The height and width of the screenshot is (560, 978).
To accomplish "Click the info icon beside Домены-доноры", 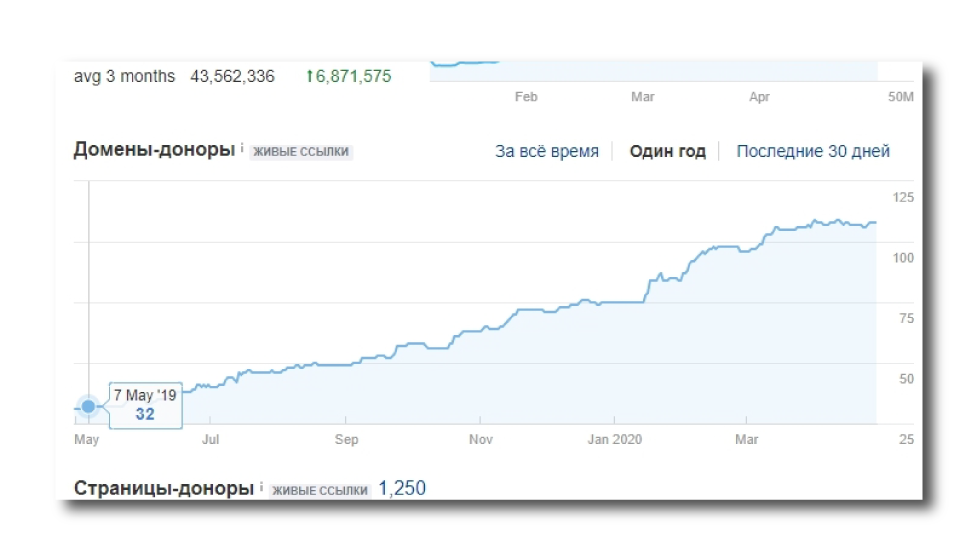I will pos(242,148).
